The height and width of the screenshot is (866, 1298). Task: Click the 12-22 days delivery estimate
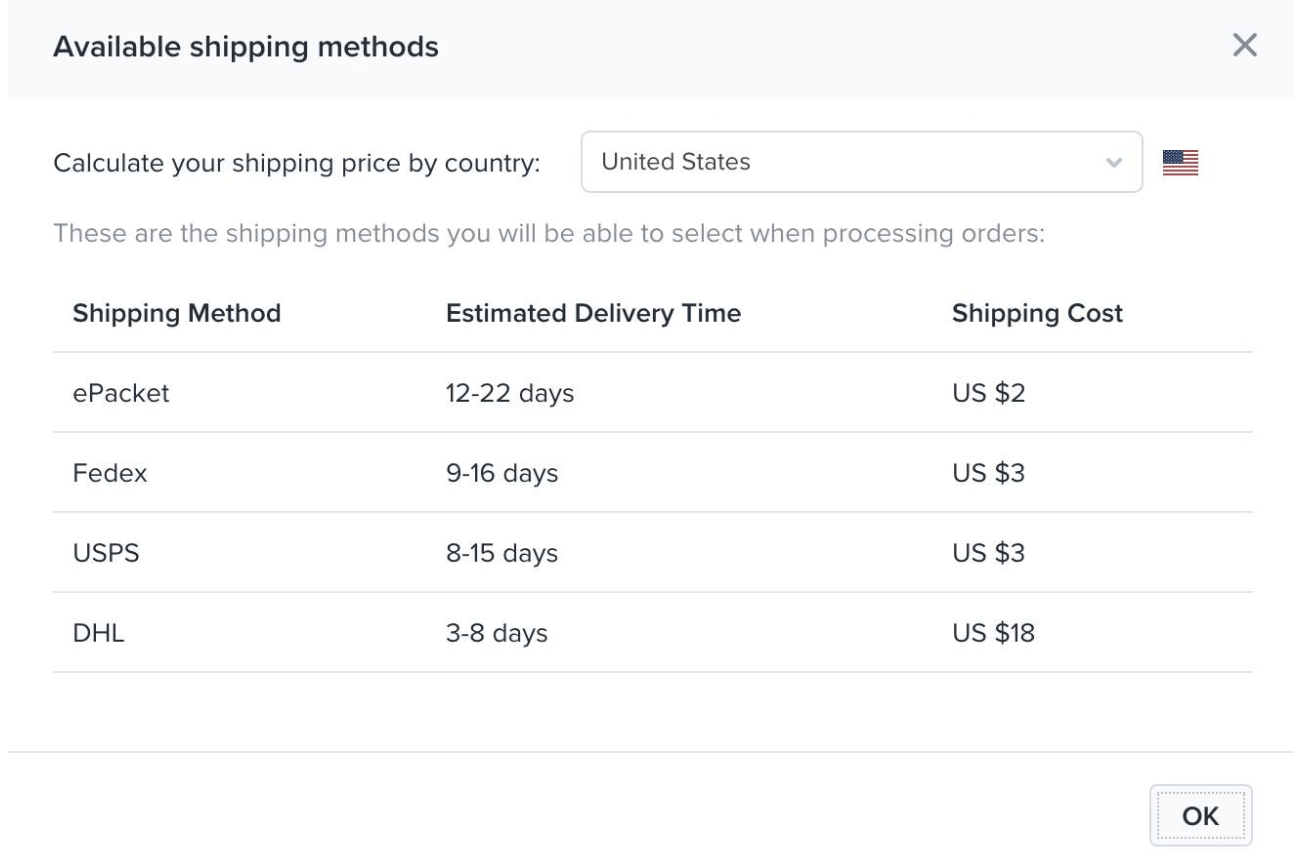tap(510, 393)
